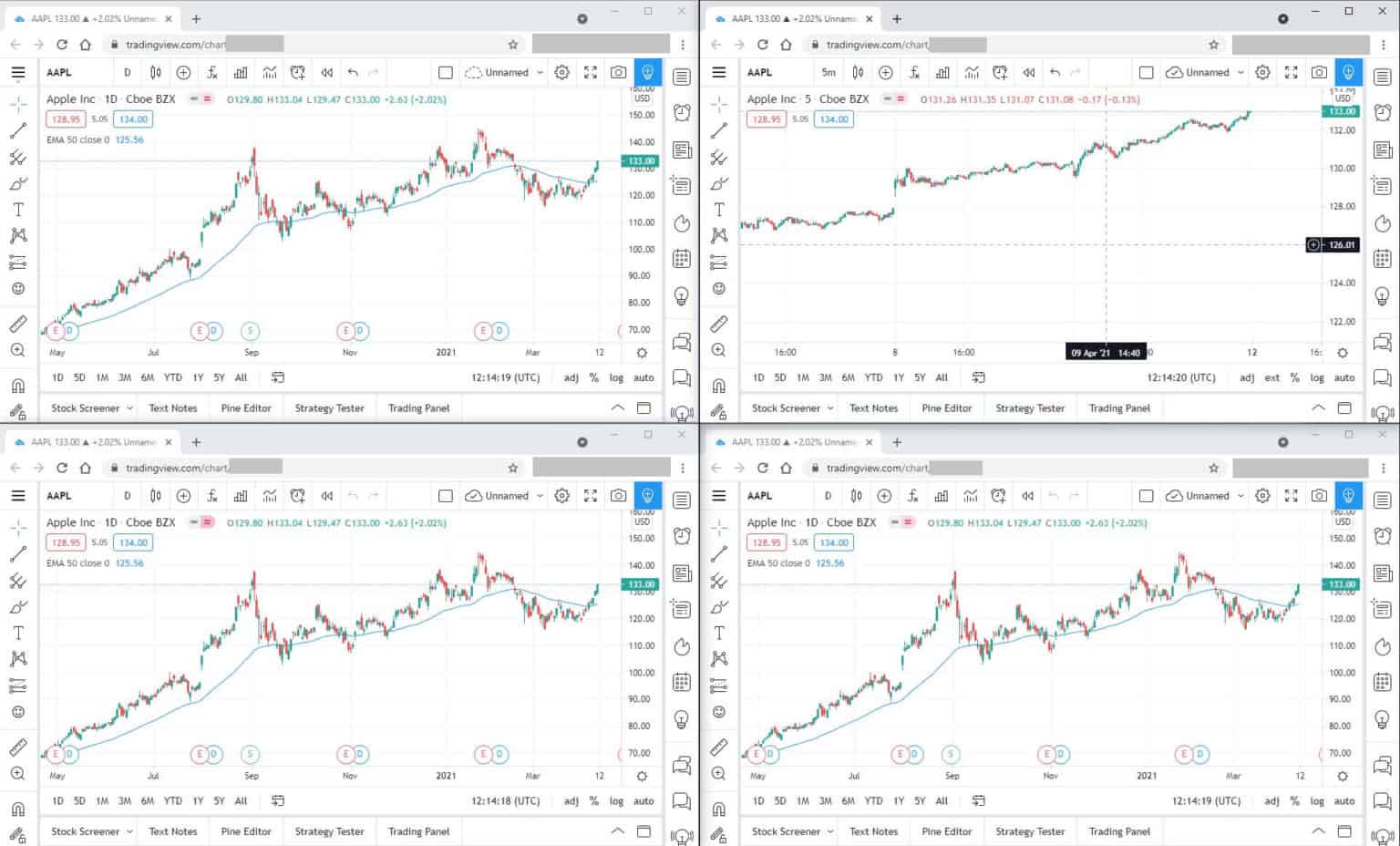Open the Strategy Tester panel
Viewport: 1400px width, 846px height.
tap(329, 408)
